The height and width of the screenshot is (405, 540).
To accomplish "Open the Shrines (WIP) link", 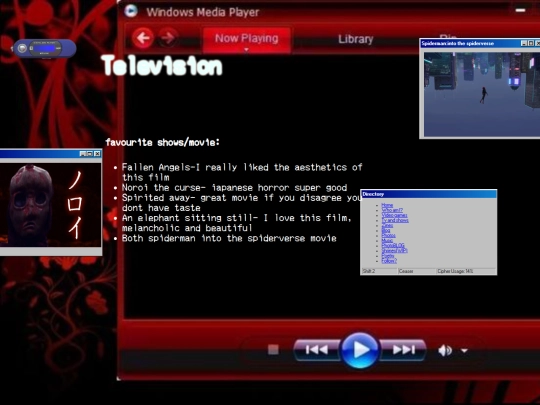I will click(395, 251).
